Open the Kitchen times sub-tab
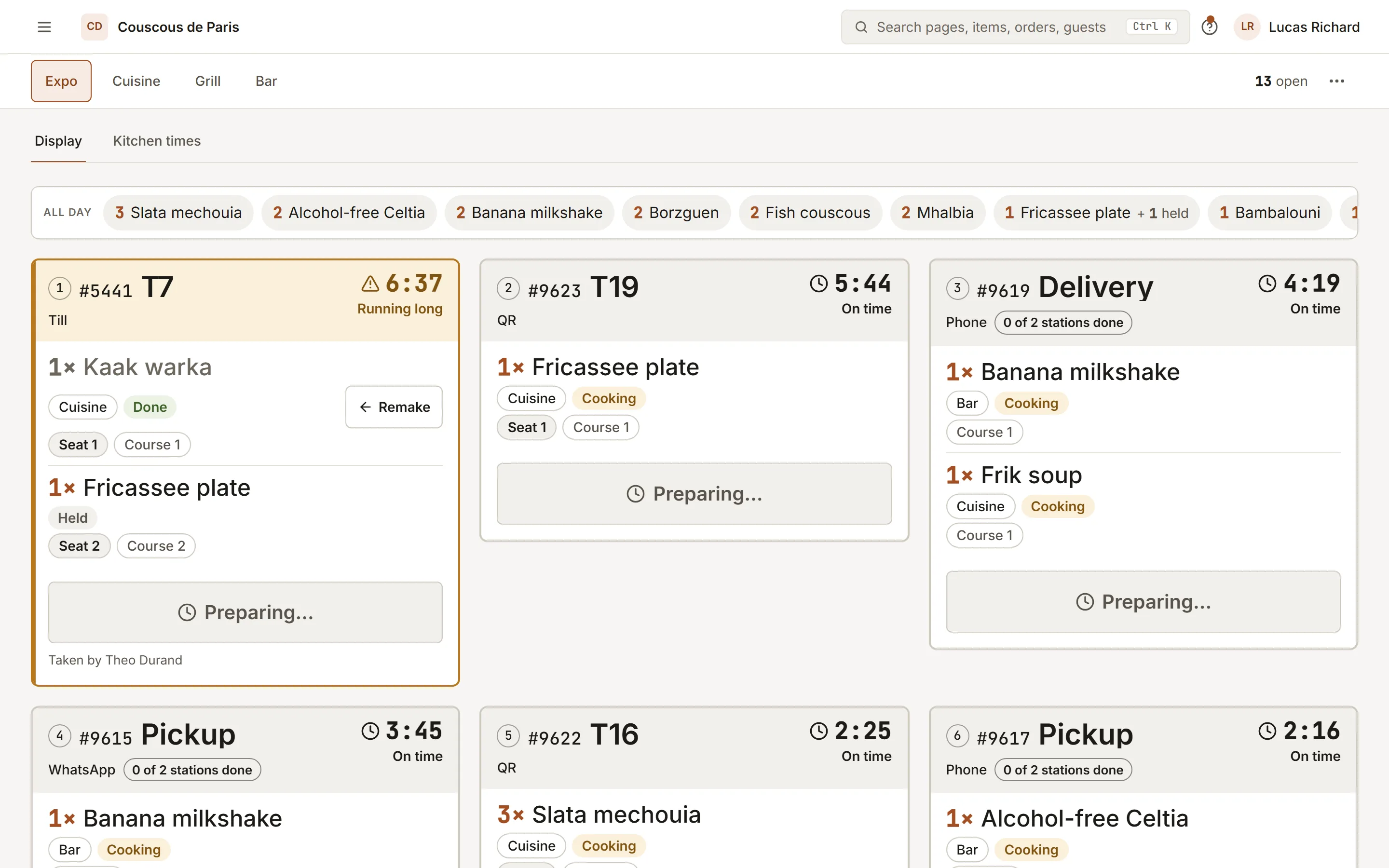The image size is (1389, 868). pos(157,141)
